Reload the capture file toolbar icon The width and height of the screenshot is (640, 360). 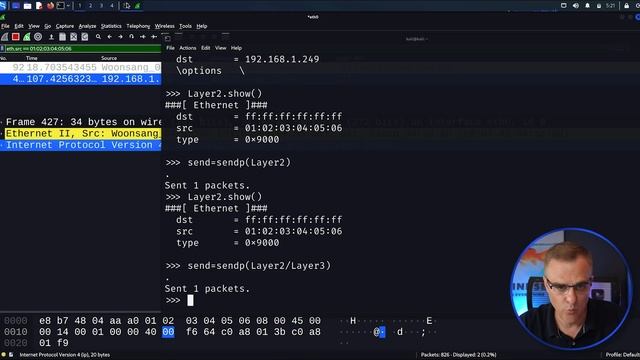tap(84, 37)
